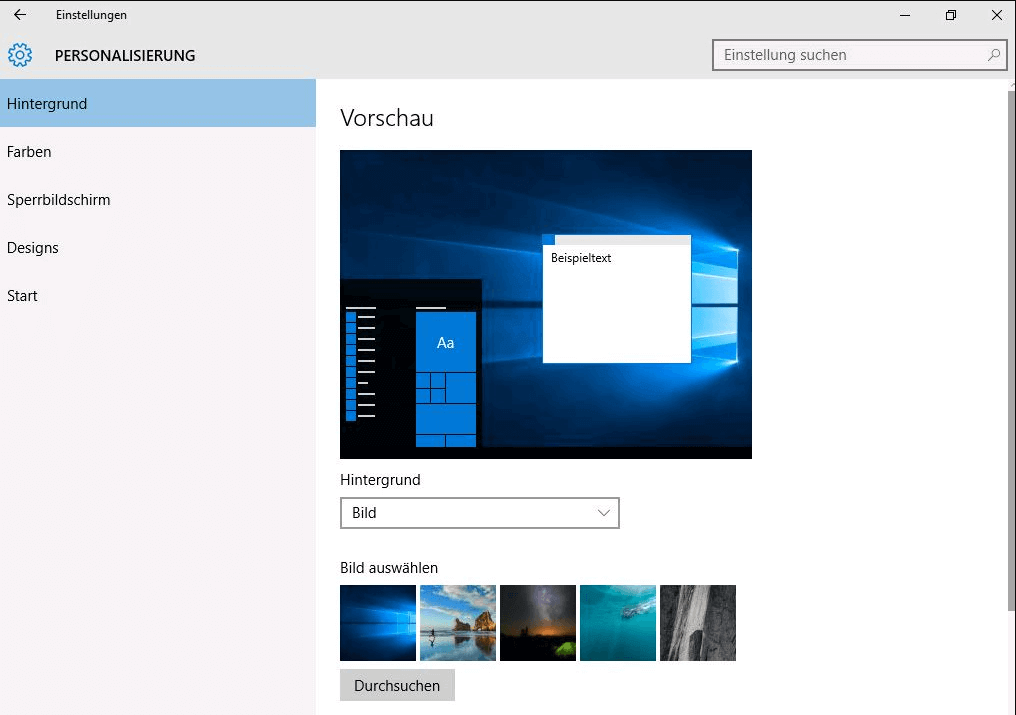The height and width of the screenshot is (715, 1016).
Task: Choose the beach rocks wallpaper thumbnail
Action: 457,623
